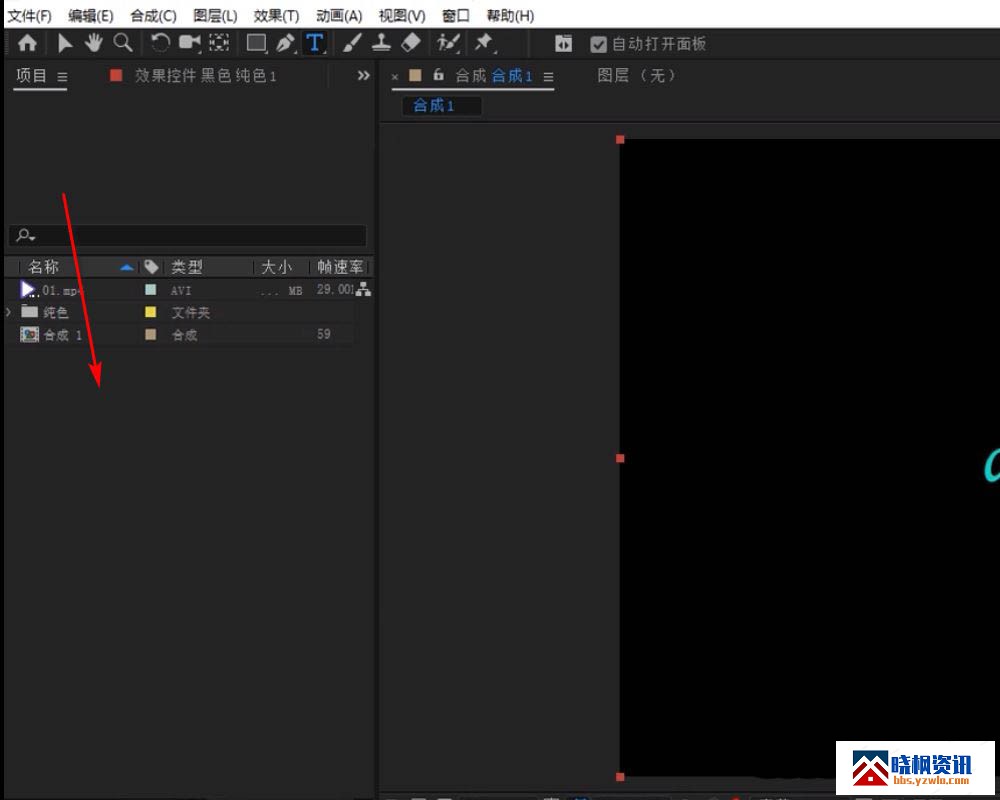1000x800 pixels.
Task: Toggle the 自动打开面板 checkbox
Action: coord(598,44)
